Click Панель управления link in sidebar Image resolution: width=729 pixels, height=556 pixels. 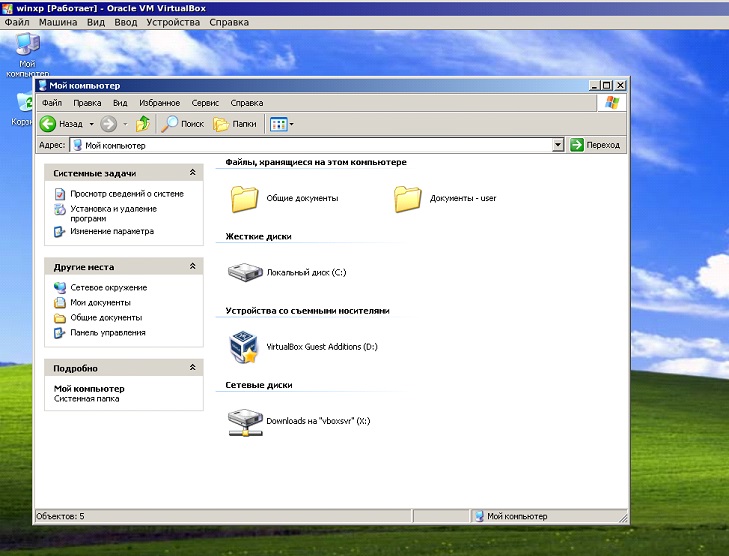pyautogui.click(x=107, y=332)
